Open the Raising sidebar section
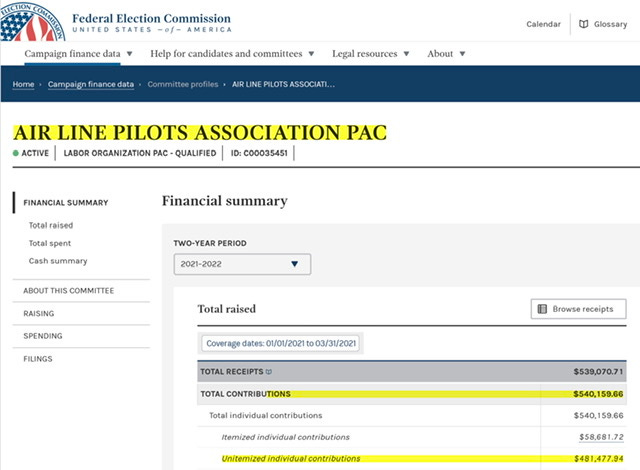Viewport: 640px width, 470px height. tap(39, 313)
